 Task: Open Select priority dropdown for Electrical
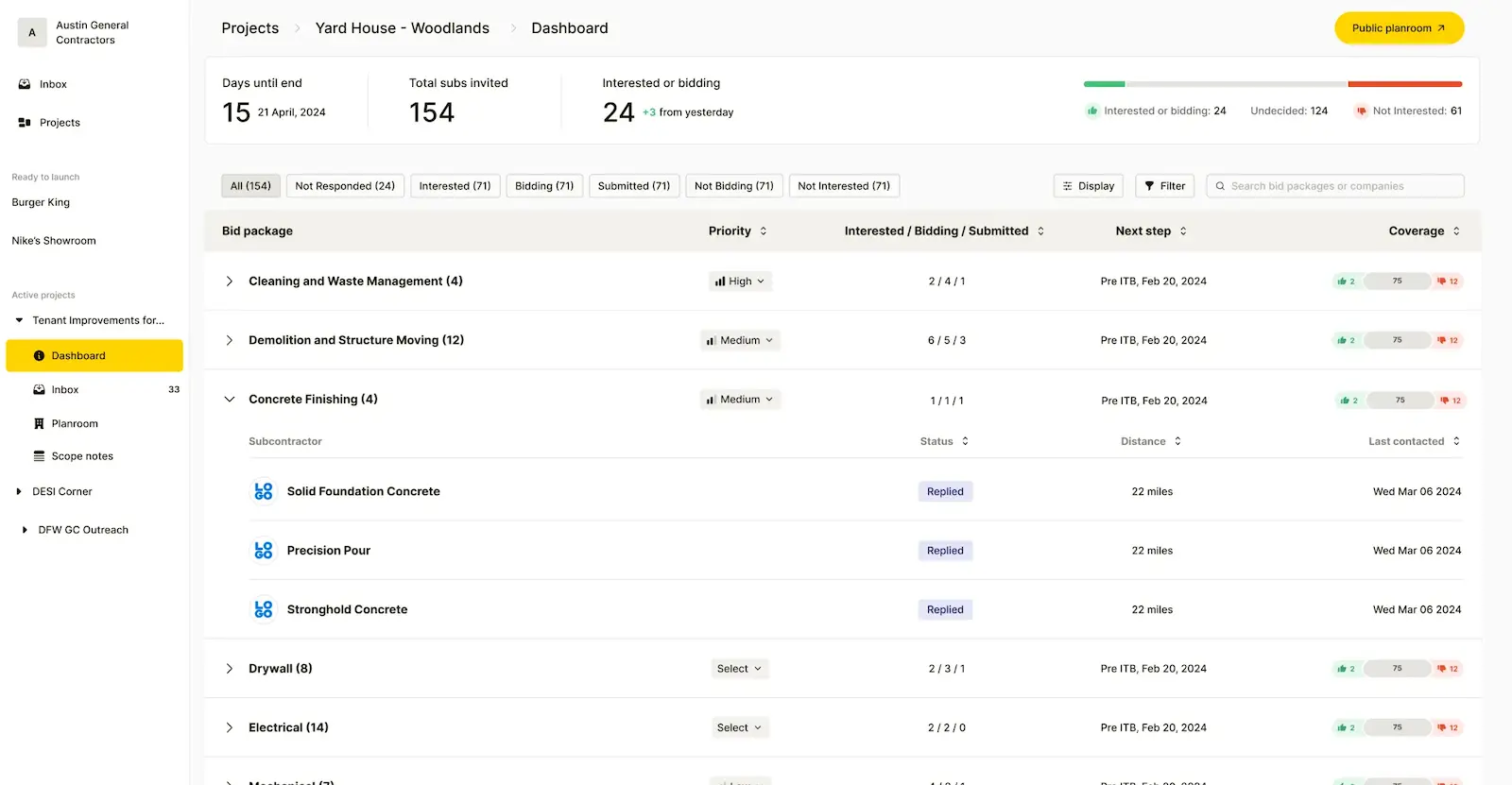coord(739,727)
